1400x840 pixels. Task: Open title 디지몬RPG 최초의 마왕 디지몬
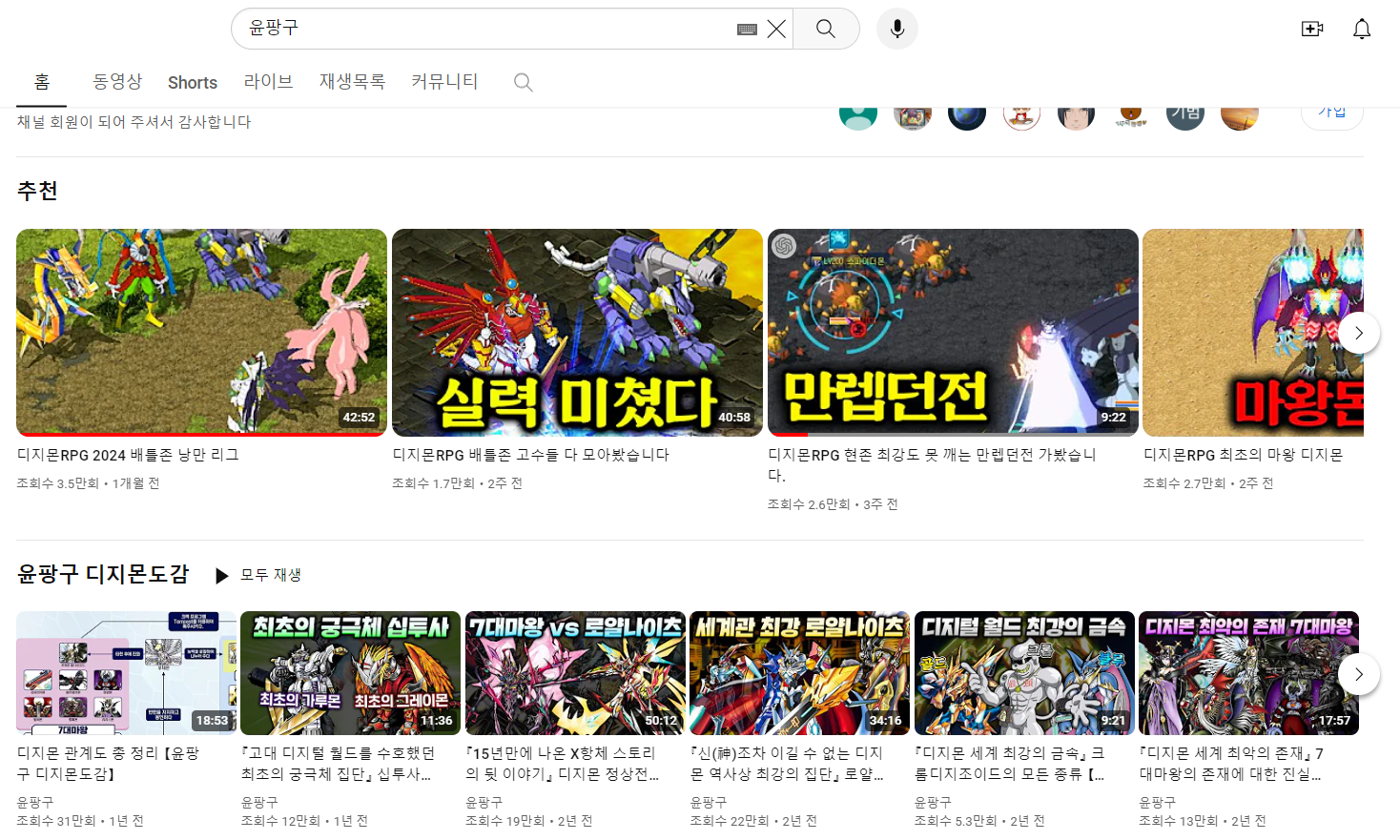click(1244, 455)
